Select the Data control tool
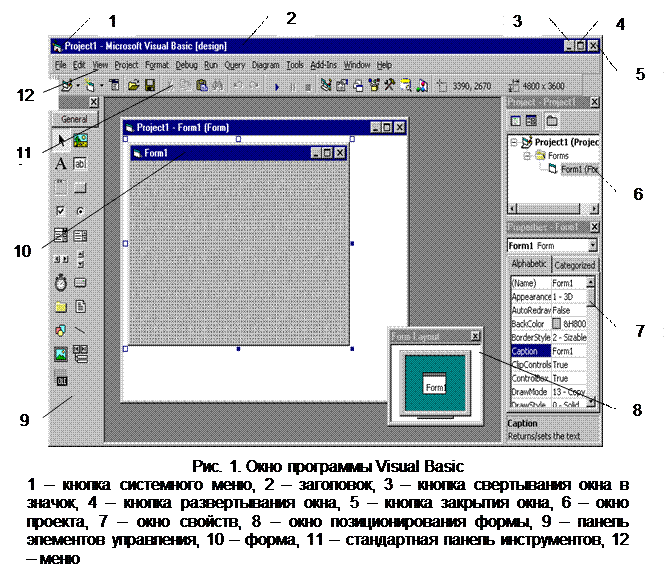 click(80, 354)
